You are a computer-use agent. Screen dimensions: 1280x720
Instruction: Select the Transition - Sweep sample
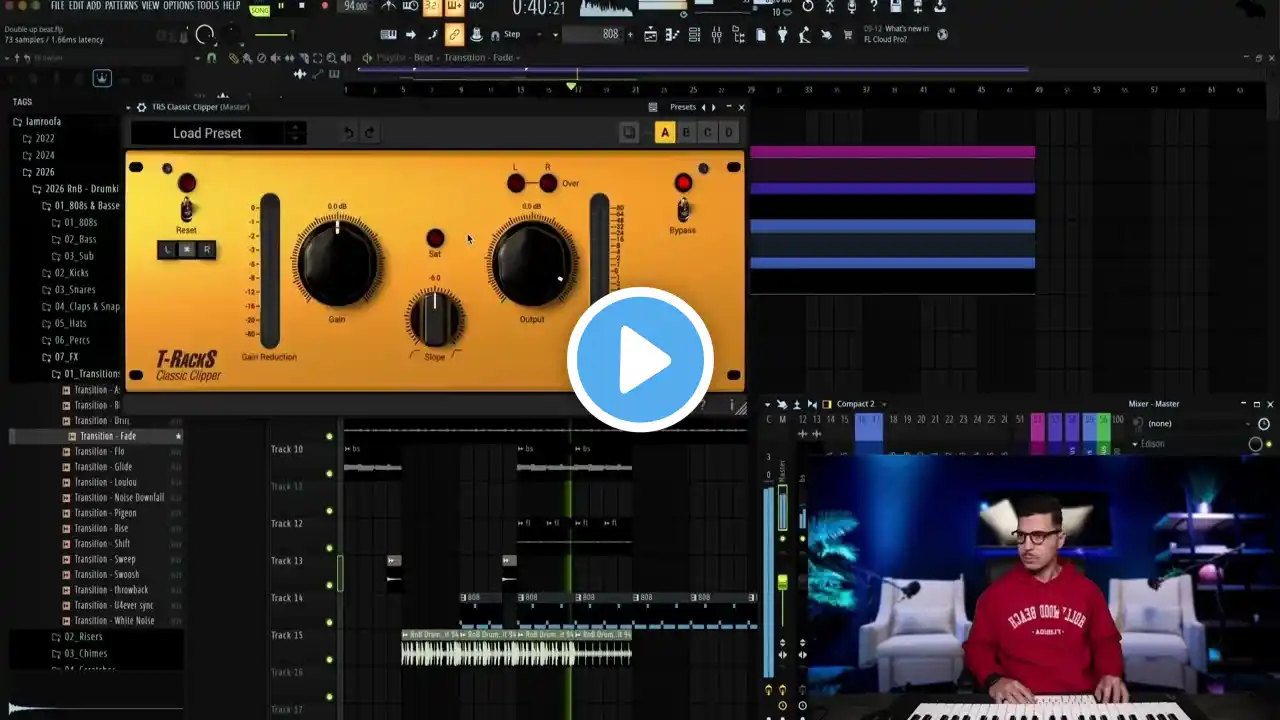point(104,559)
